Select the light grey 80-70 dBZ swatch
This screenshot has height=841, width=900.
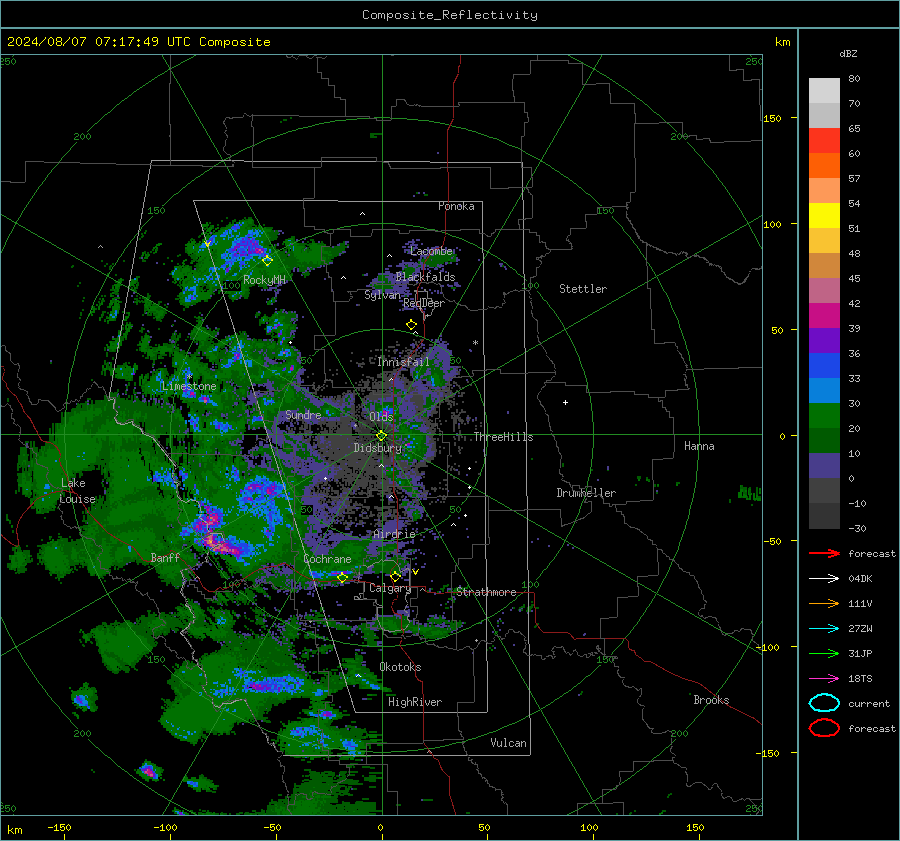click(824, 91)
